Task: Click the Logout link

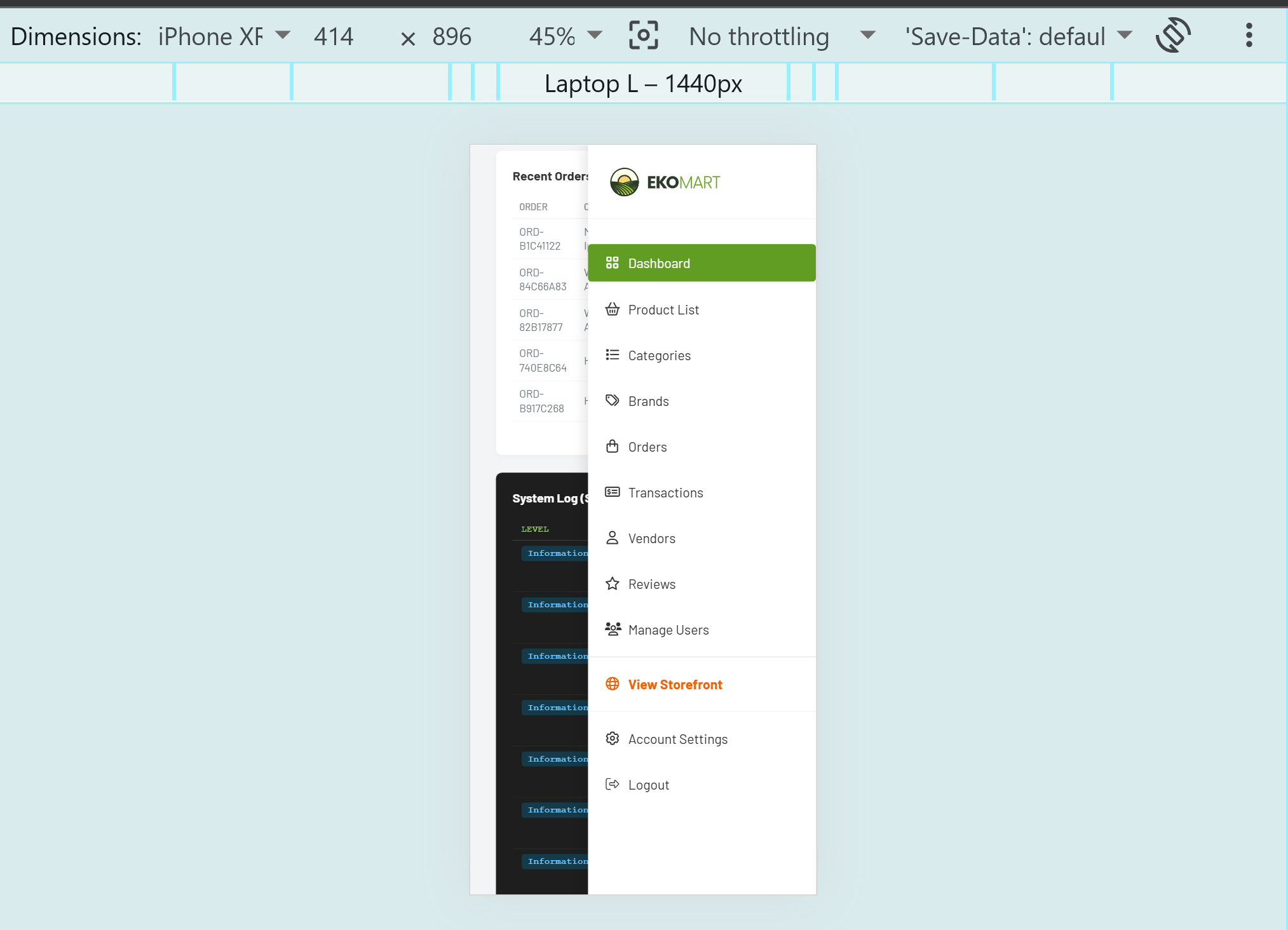Action: click(702, 785)
